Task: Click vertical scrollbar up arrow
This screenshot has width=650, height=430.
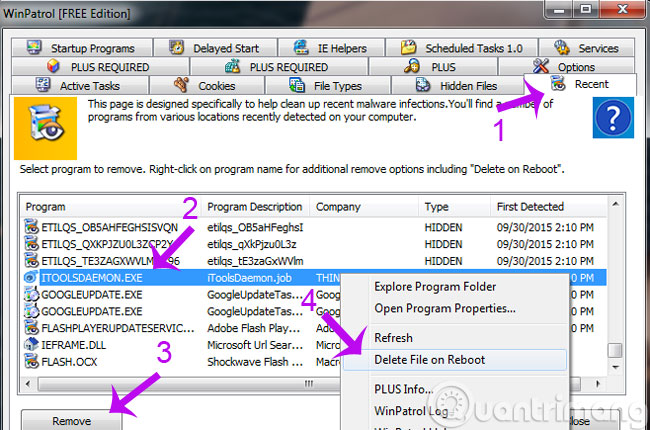Action: 616,204
